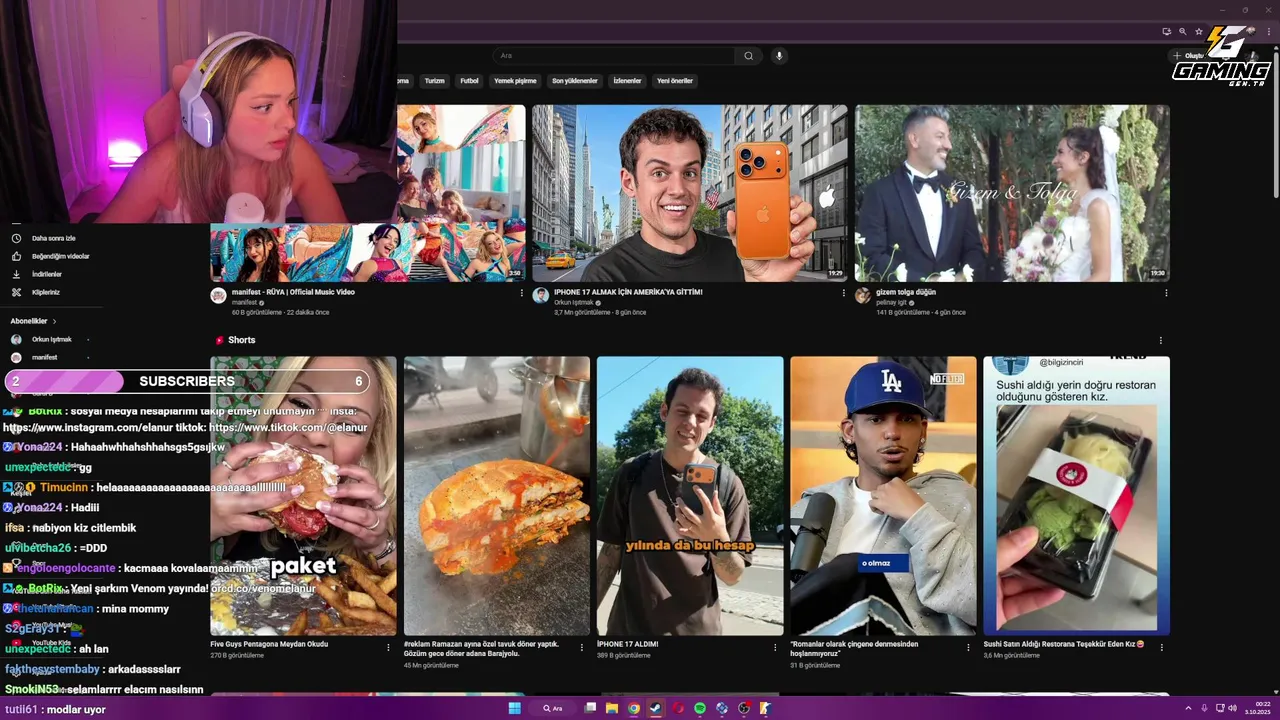Select the Son yüklenenler filter chip
1280x720 pixels.
click(575, 81)
